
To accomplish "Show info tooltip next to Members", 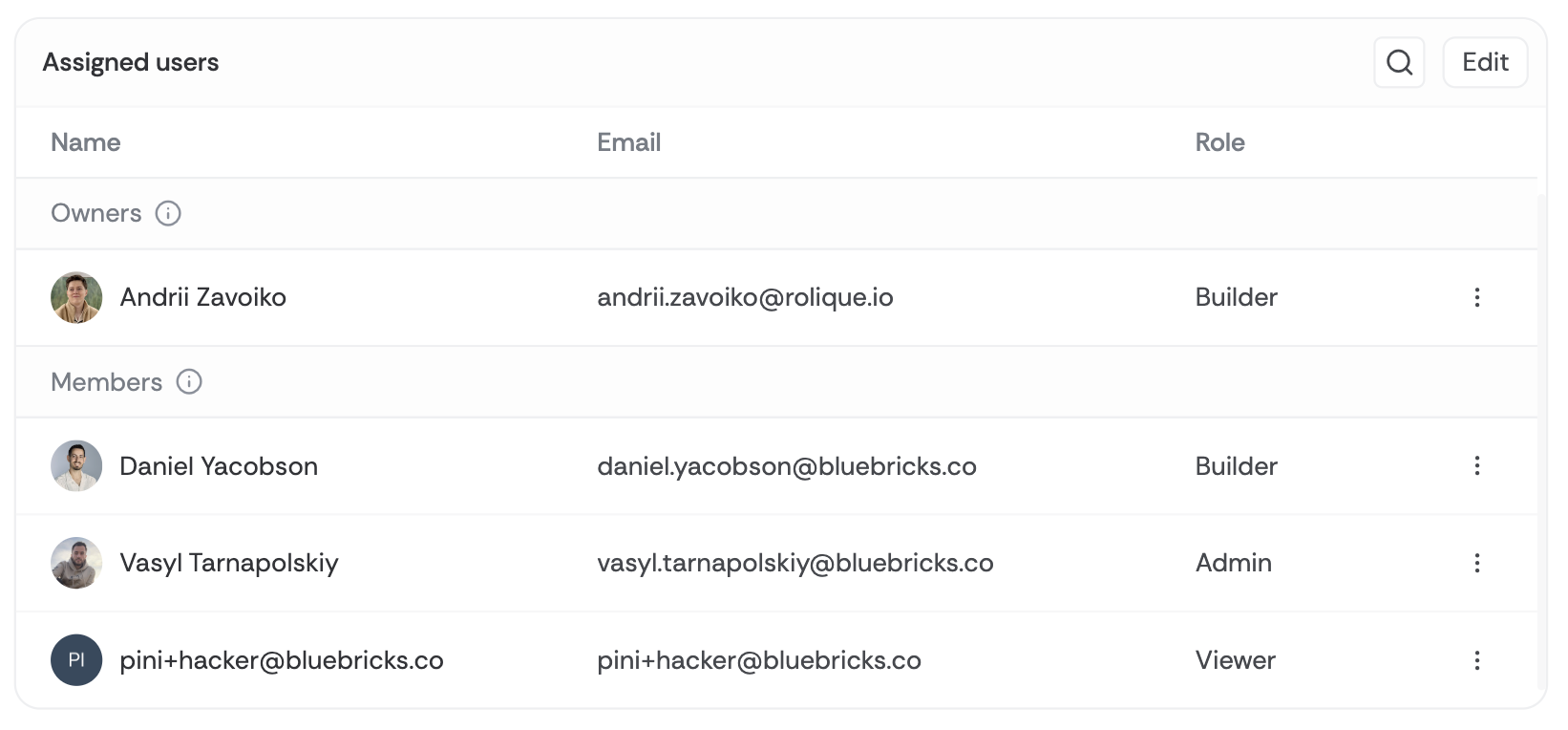I will click(189, 382).
